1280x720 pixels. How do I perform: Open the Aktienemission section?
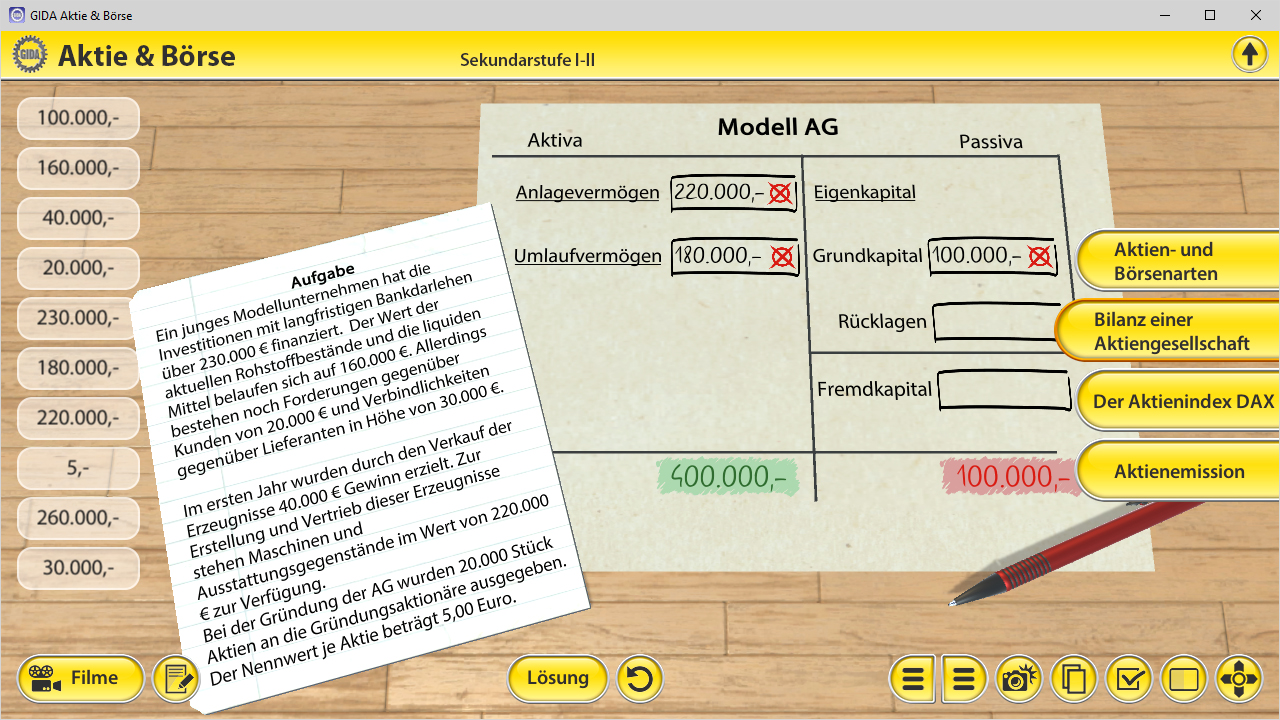click(x=1178, y=472)
